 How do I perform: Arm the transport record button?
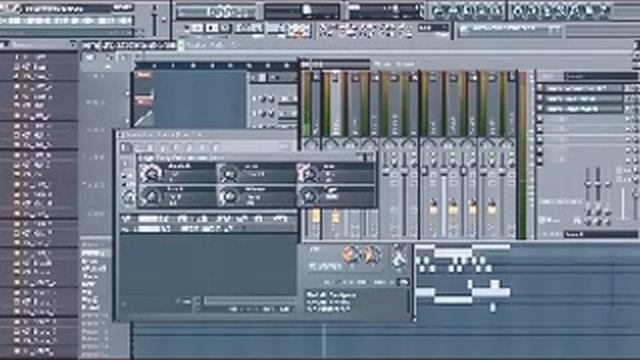(225, 28)
